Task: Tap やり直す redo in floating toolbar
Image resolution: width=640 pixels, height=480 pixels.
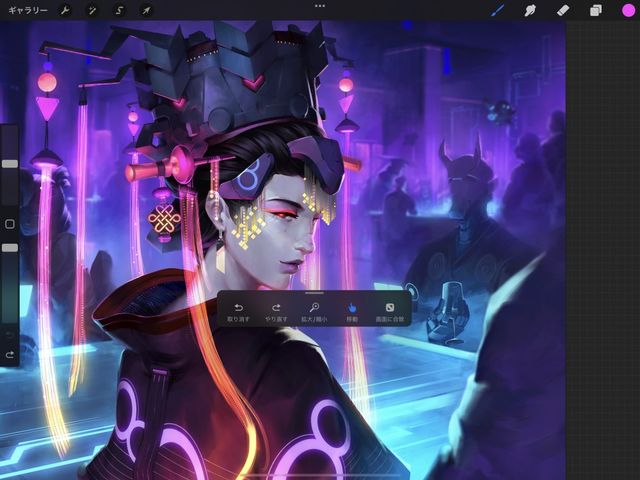Action: (276, 313)
